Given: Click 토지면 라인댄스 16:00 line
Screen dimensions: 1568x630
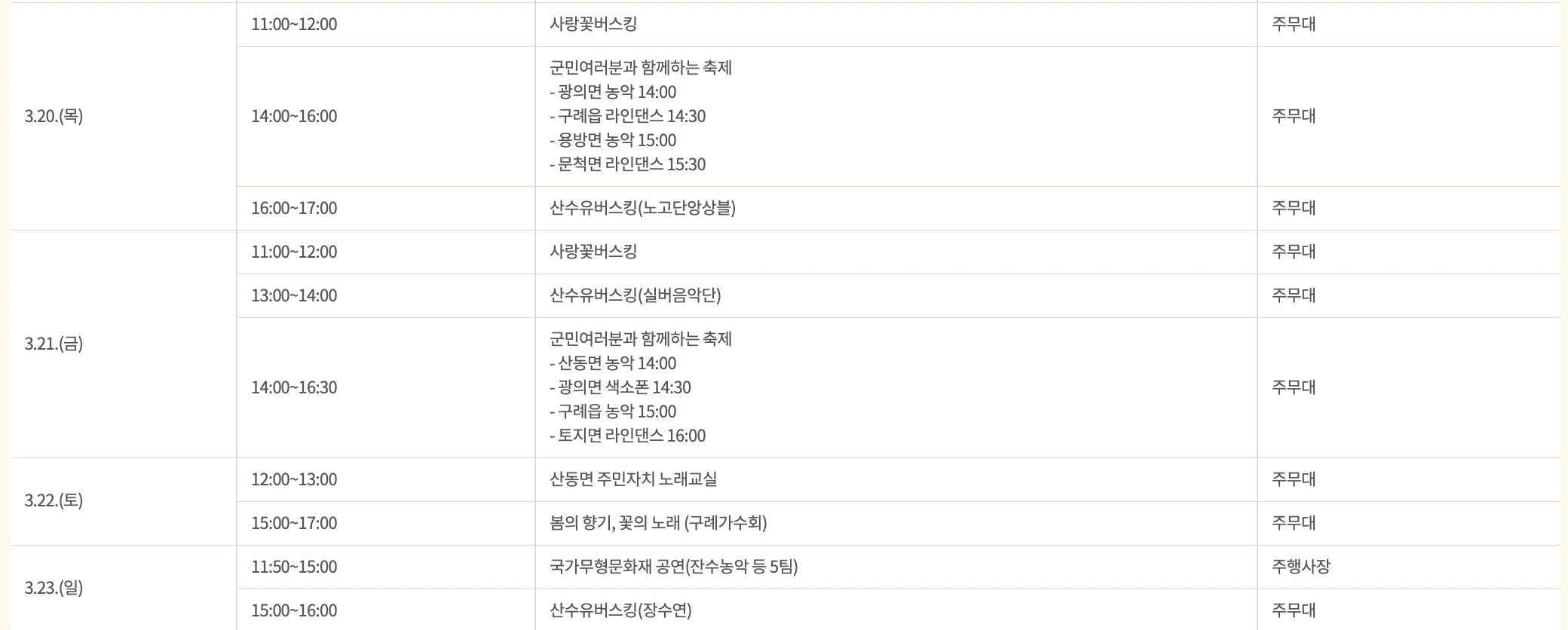Looking at the screenshot, I should pyautogui.click(x=628, y=436).
